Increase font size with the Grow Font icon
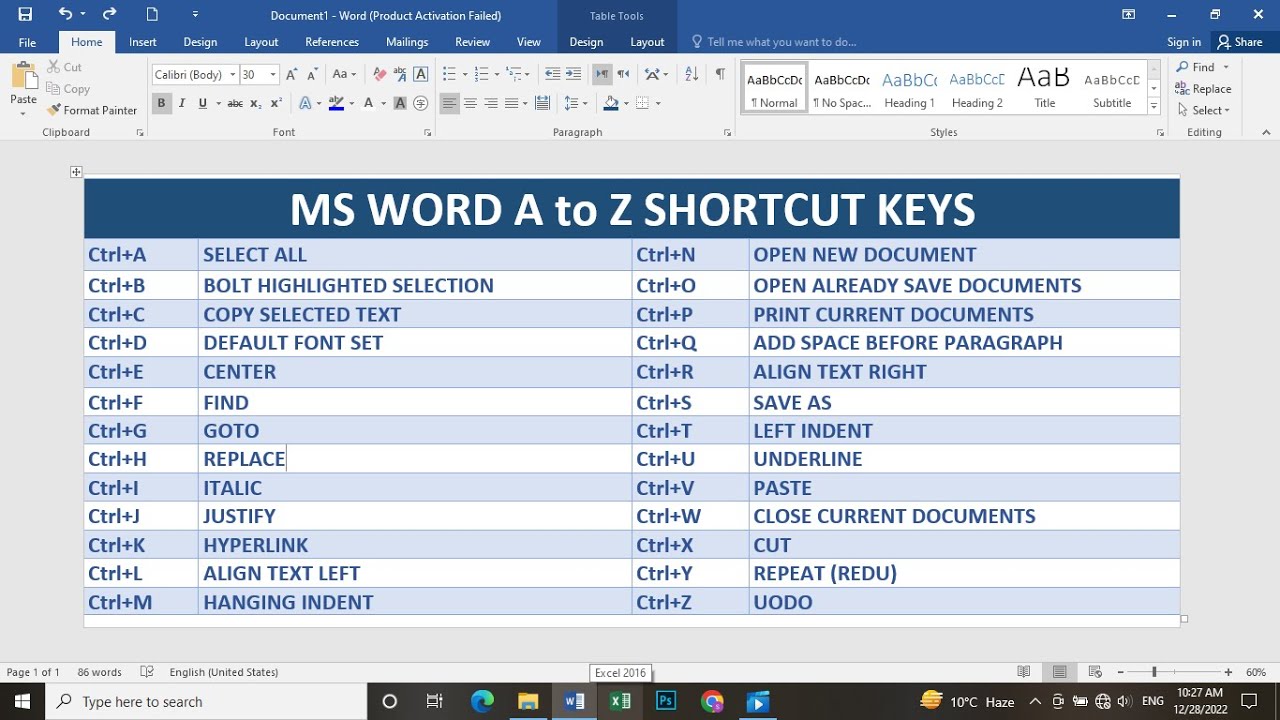 [291, 74]
